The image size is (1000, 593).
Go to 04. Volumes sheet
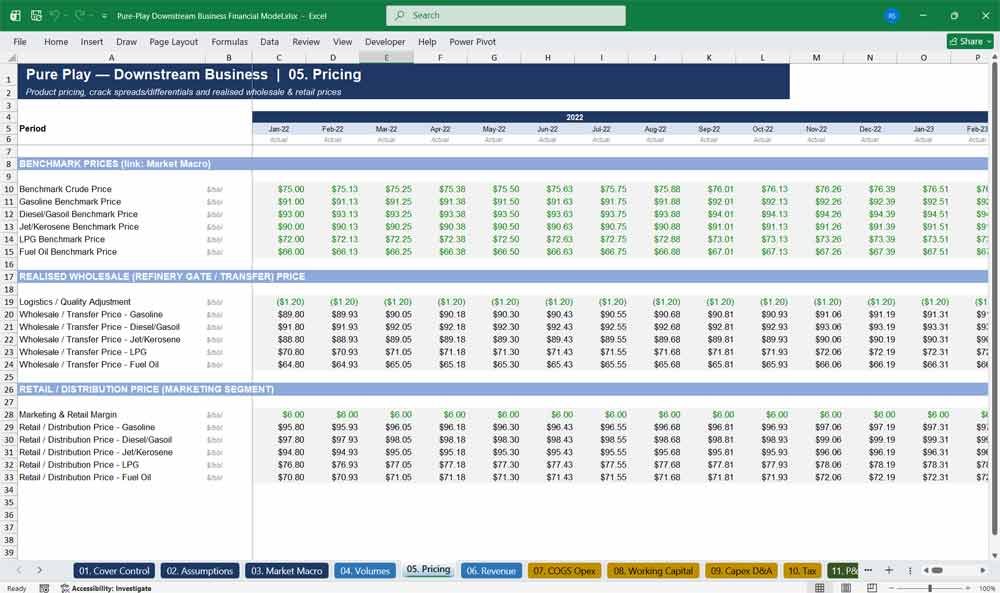coord(365,571)
